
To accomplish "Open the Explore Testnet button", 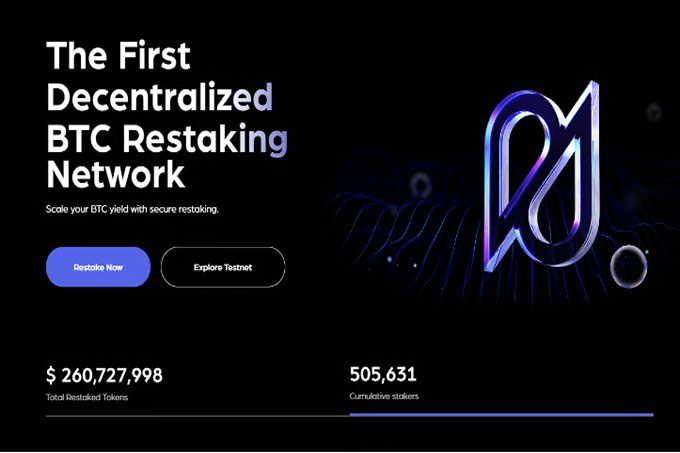I will coord(223,267).
